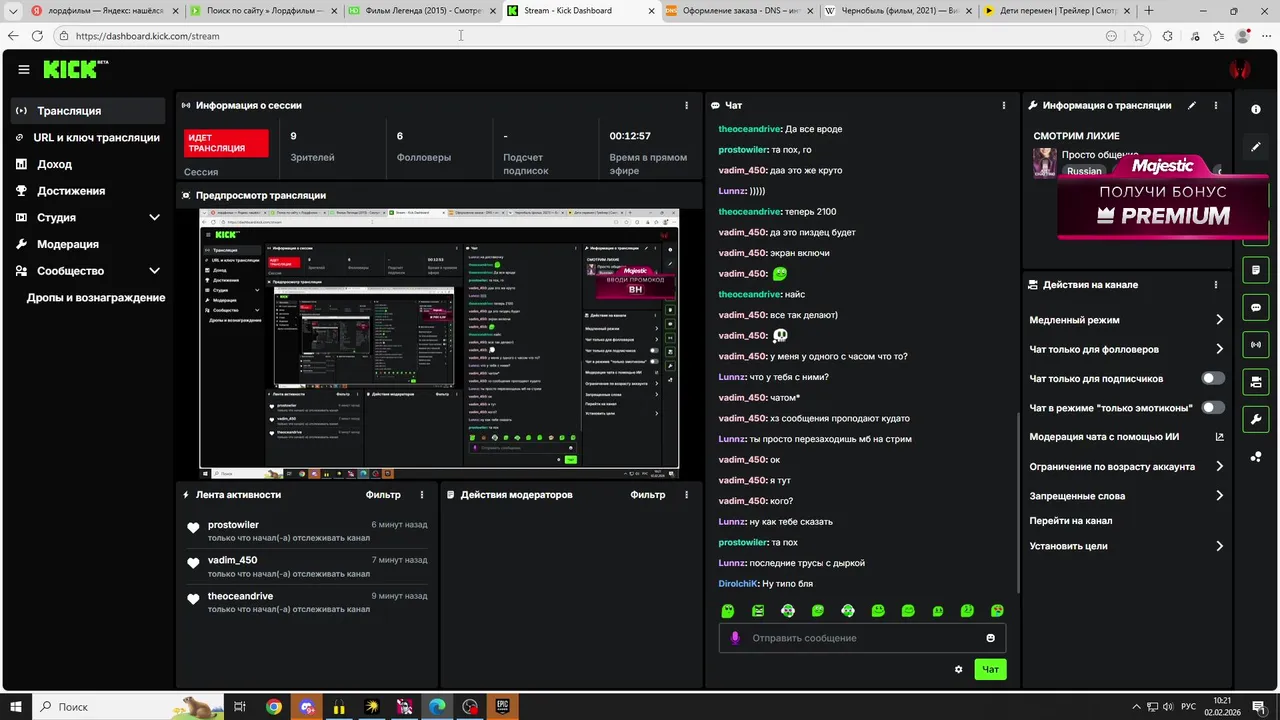Open Epic Games launcher from taskbar
This screenshot has width=1280, height=720.
click(x=503, y=707)
